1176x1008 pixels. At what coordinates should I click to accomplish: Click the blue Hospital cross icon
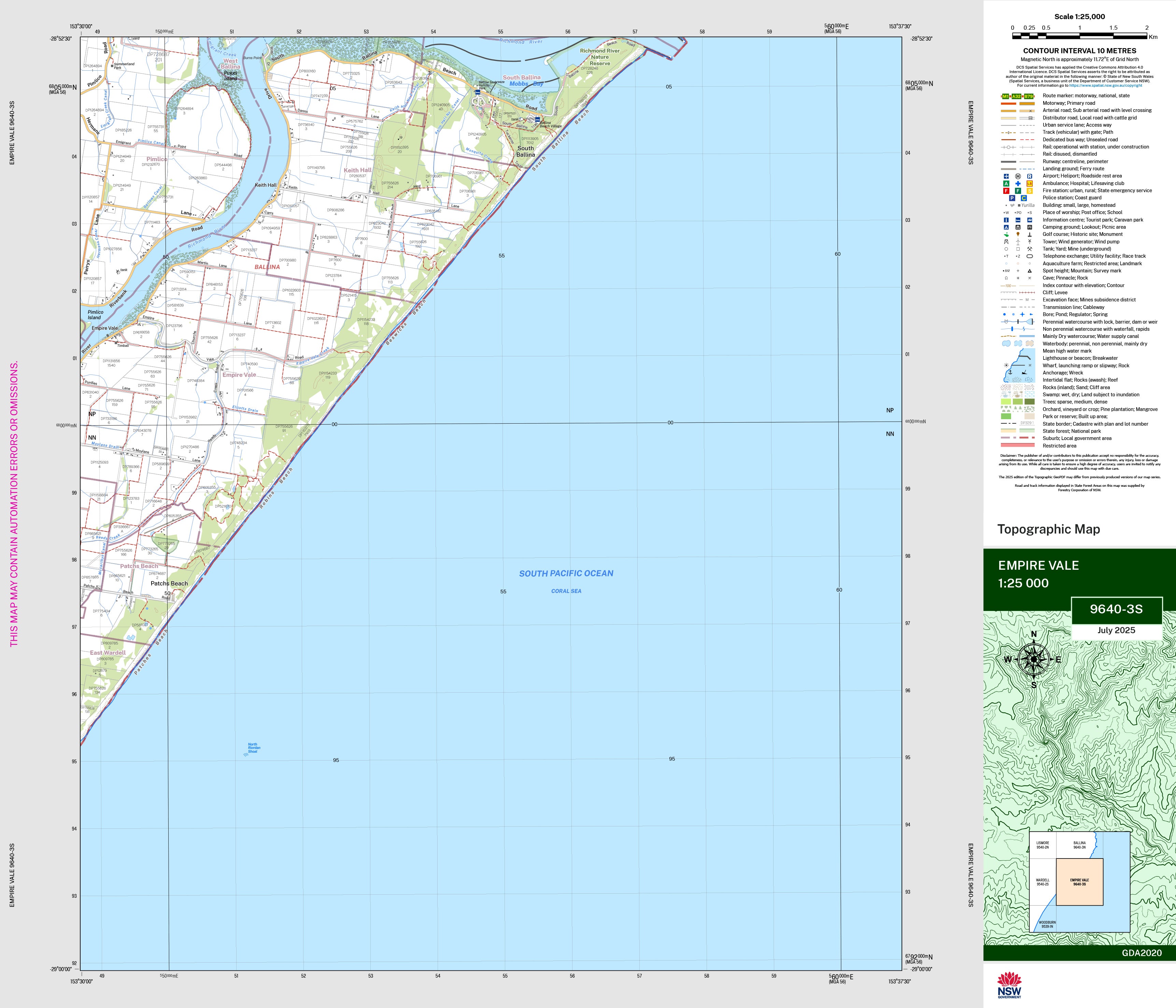[x=1018, y=183]
